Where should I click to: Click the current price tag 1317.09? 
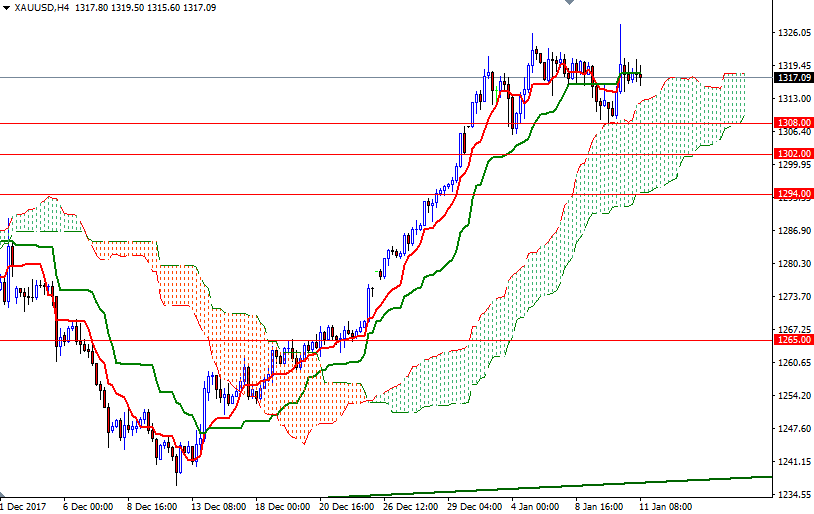pyautogui.click(x=792, y=78)
